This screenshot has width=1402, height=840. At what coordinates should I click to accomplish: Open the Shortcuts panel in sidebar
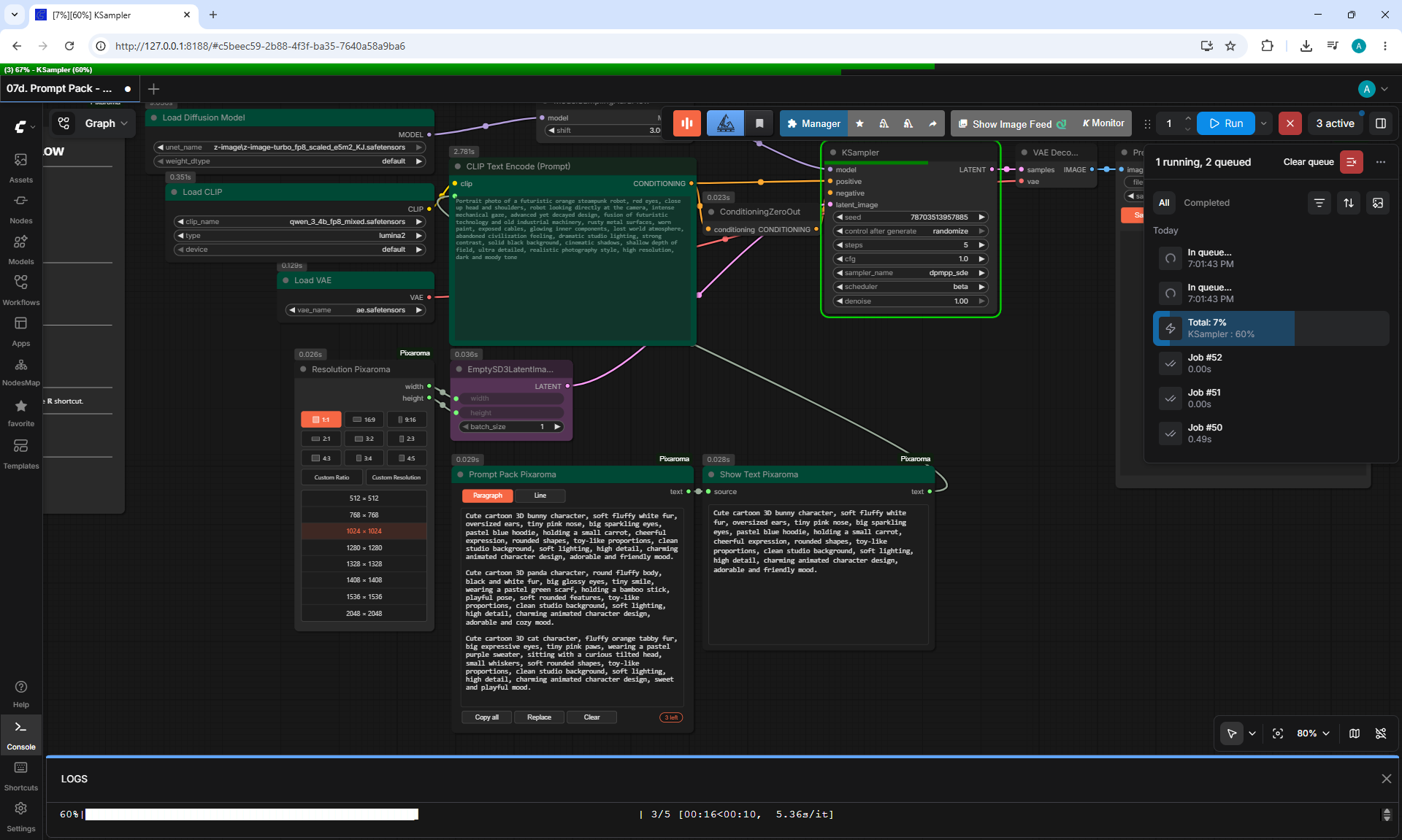point(21,776)
